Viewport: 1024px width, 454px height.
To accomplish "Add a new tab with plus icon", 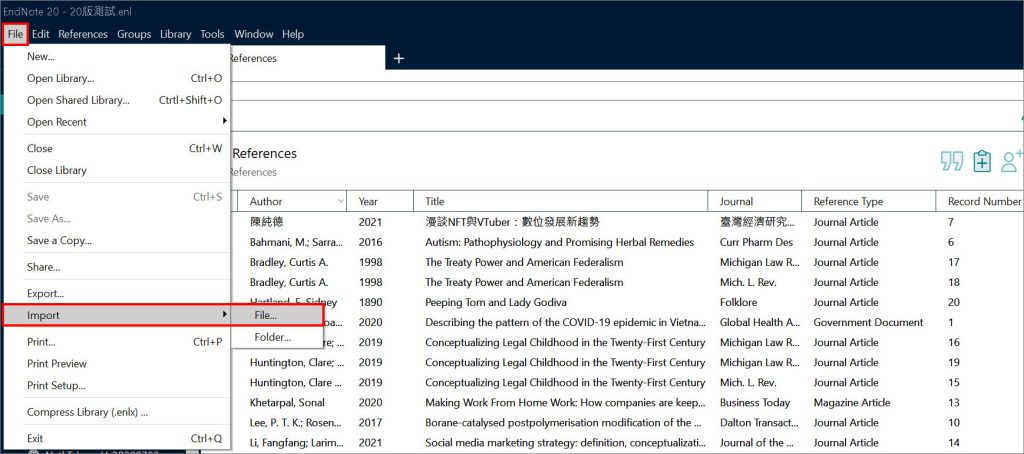I will pyautogui.click(x=399, y=58).
